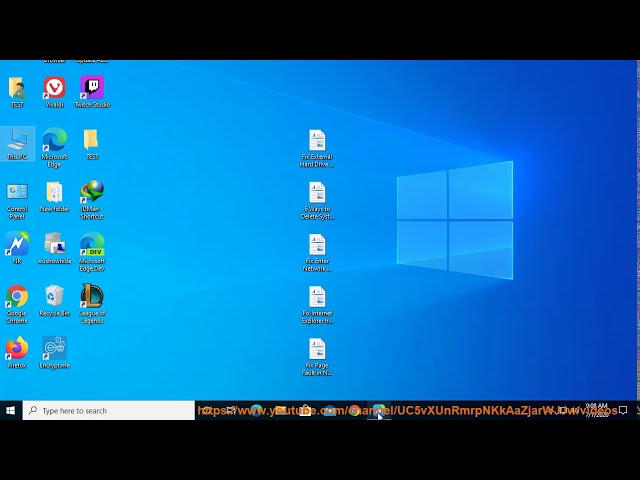Select the League of Legends shortcut

[92, 304]
